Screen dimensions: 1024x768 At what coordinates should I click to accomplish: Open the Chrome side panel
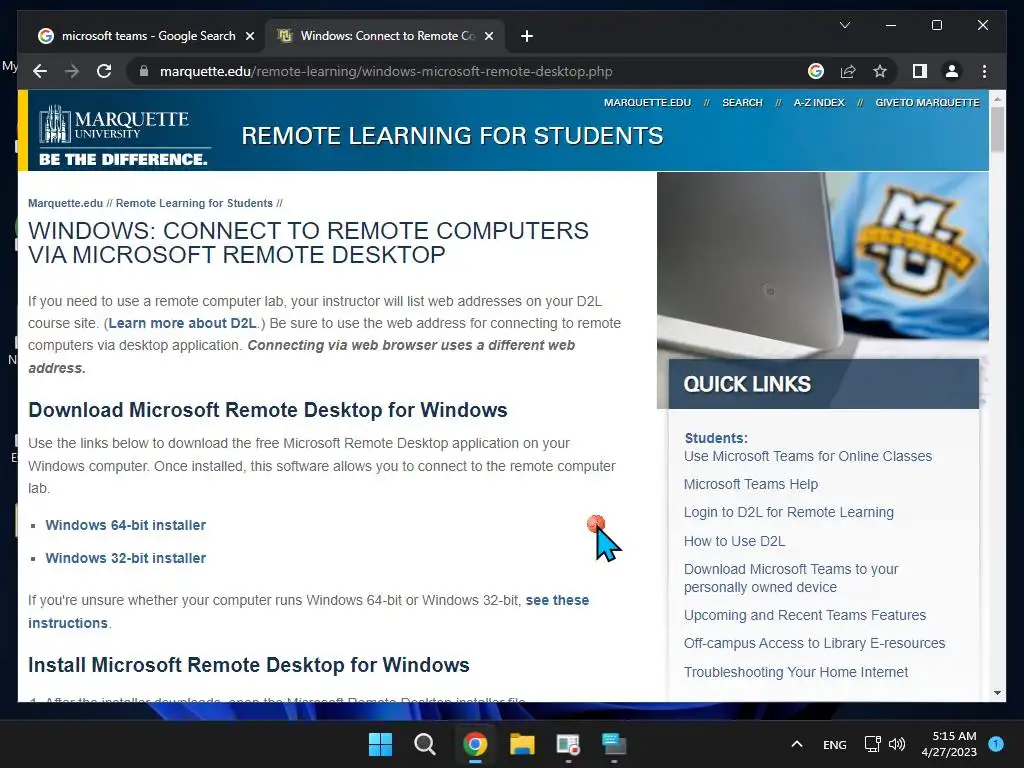click(x=920, y=71)
